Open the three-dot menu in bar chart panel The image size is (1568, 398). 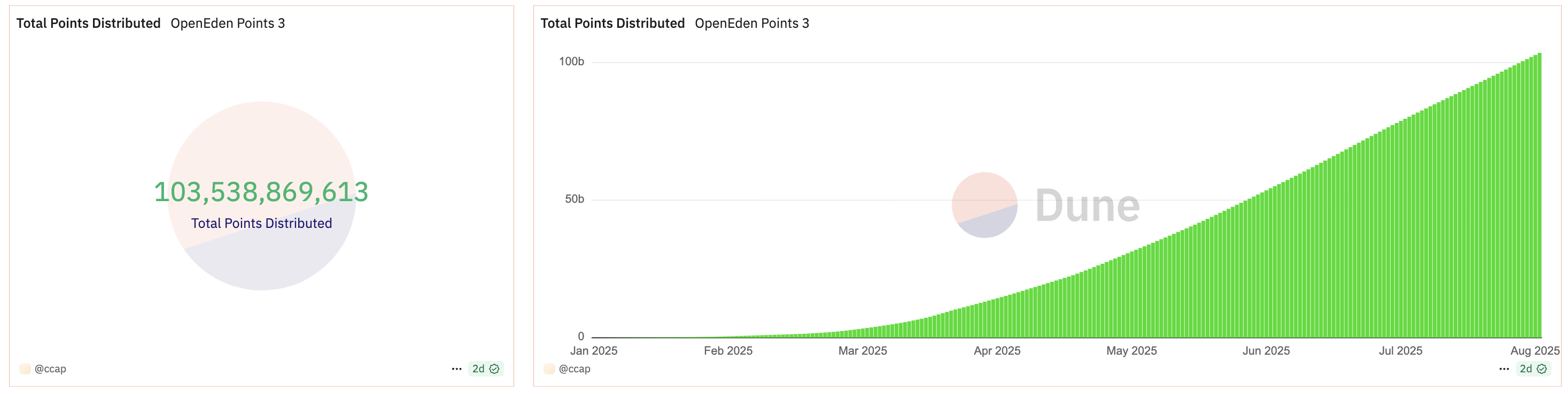(x=1503, y=369)
